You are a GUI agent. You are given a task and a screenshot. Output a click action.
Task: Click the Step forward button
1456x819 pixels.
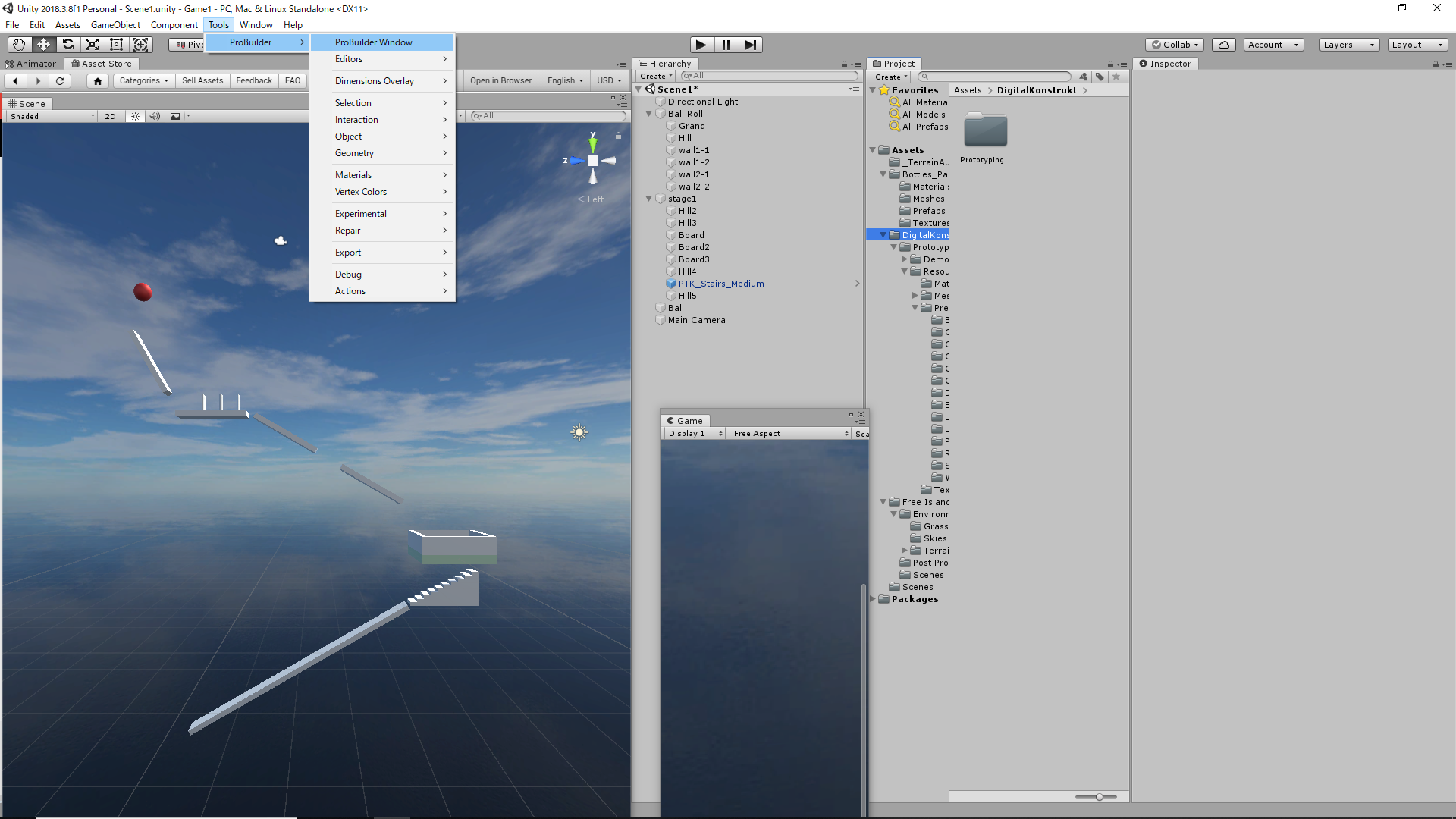(x=750, y=45)
